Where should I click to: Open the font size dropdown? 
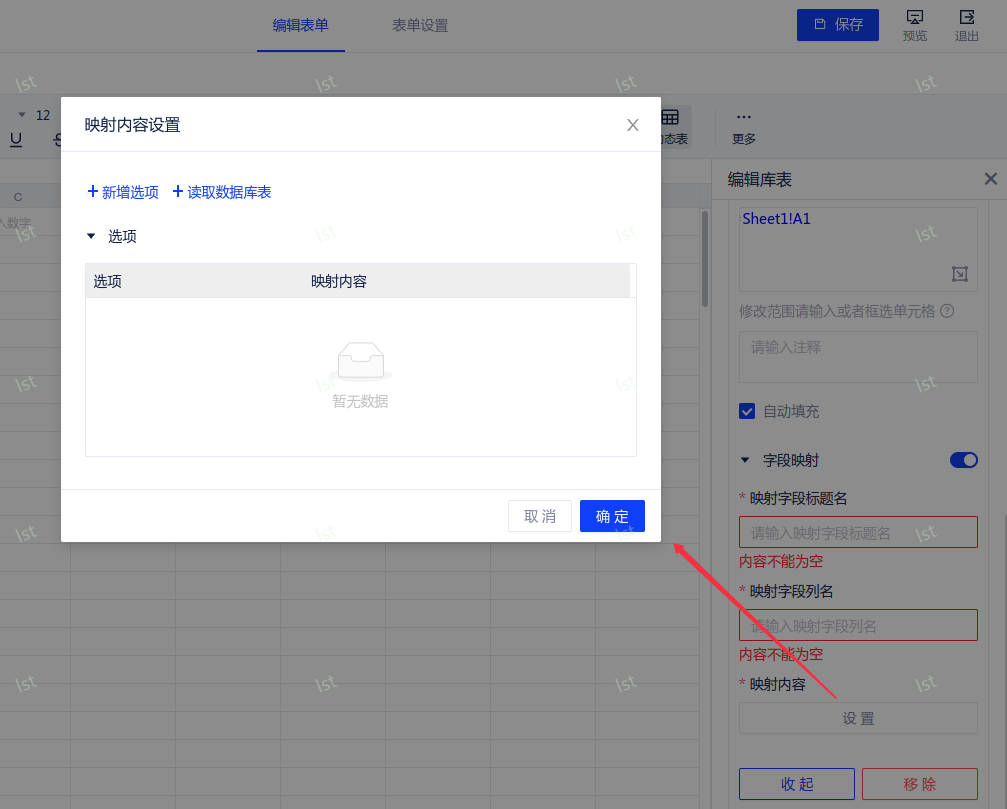(x=22, y=115)
